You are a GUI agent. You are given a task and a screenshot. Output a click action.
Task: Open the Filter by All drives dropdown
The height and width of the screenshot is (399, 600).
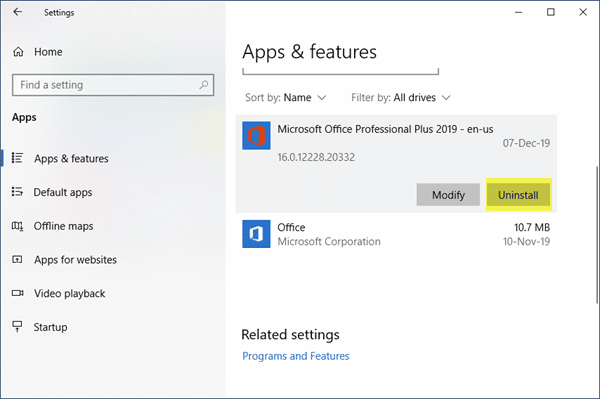point(401,98)
